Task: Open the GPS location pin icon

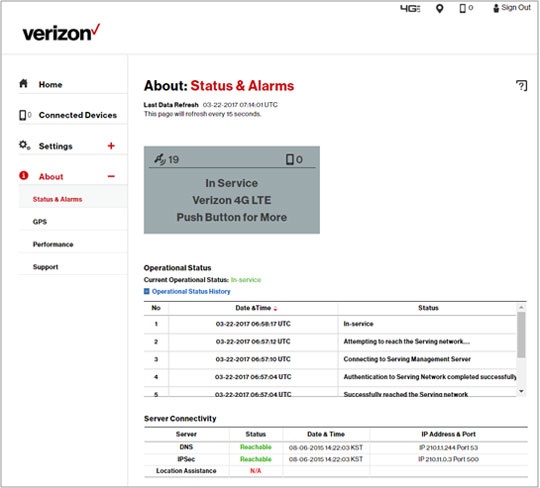Action: click(x=439, y=9)
